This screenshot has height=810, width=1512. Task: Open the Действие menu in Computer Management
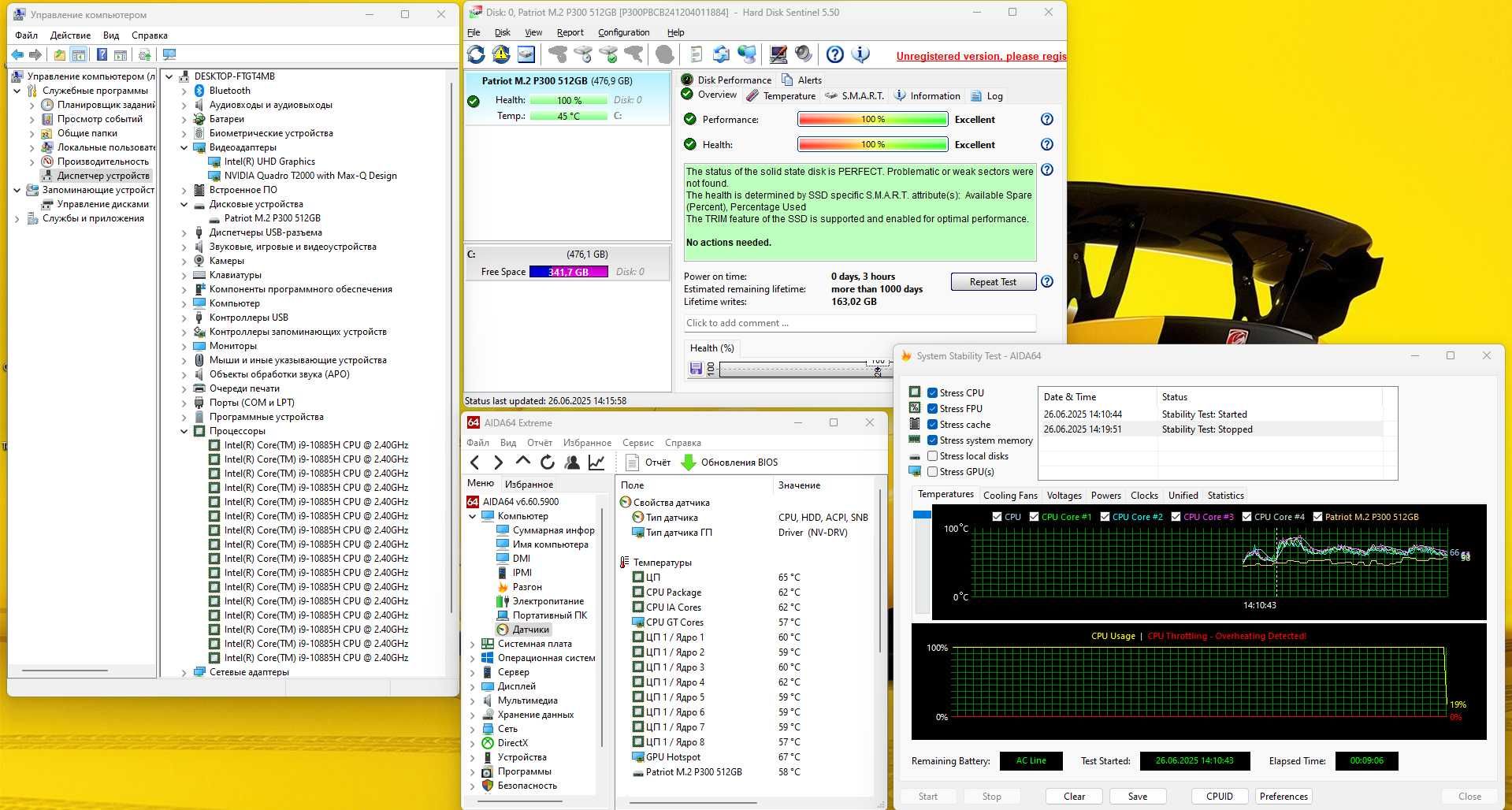point(70,35)
